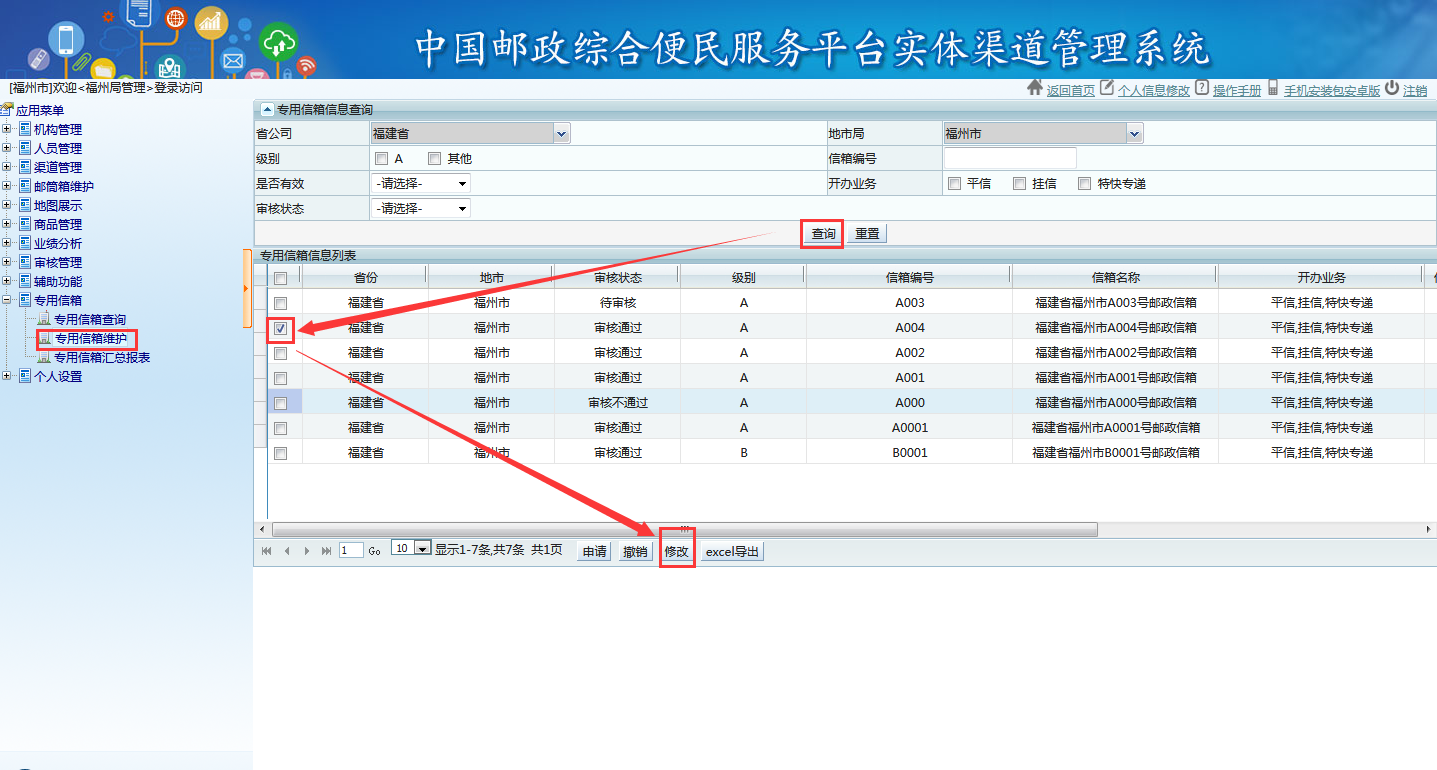
Task: Collapse the 专用信箱 tree node minus sign
Action: (x=7, y=300)
